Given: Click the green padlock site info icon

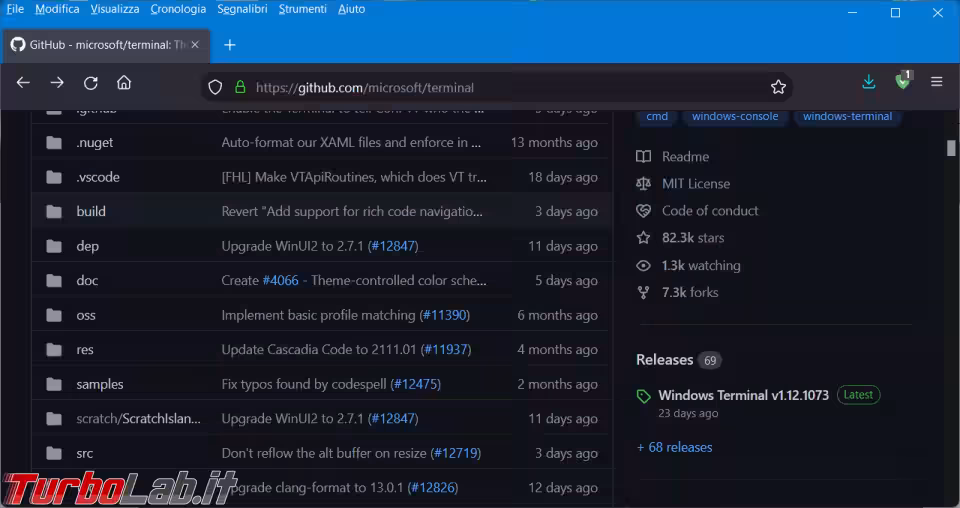Looking at the screenshot, I should [x=240, y=88].
